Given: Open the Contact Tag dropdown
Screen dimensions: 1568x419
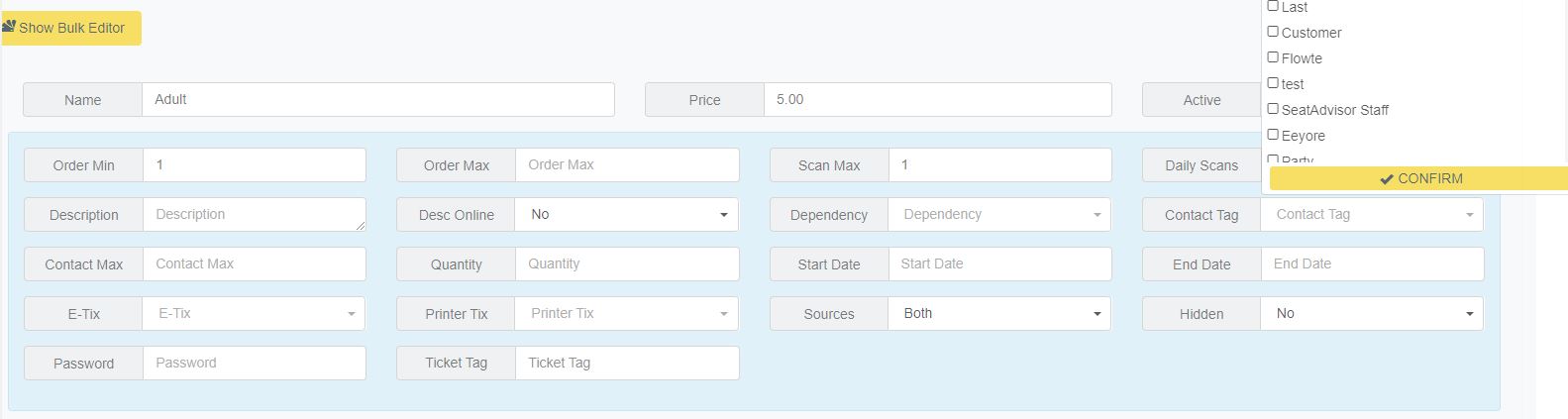Looking at the screenshot, I should click(x=1371, y=215).
